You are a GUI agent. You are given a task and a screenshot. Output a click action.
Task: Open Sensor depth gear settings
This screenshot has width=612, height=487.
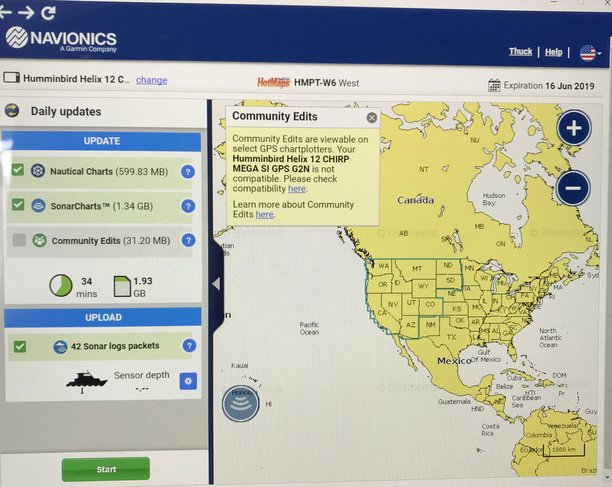pos(188,381)
